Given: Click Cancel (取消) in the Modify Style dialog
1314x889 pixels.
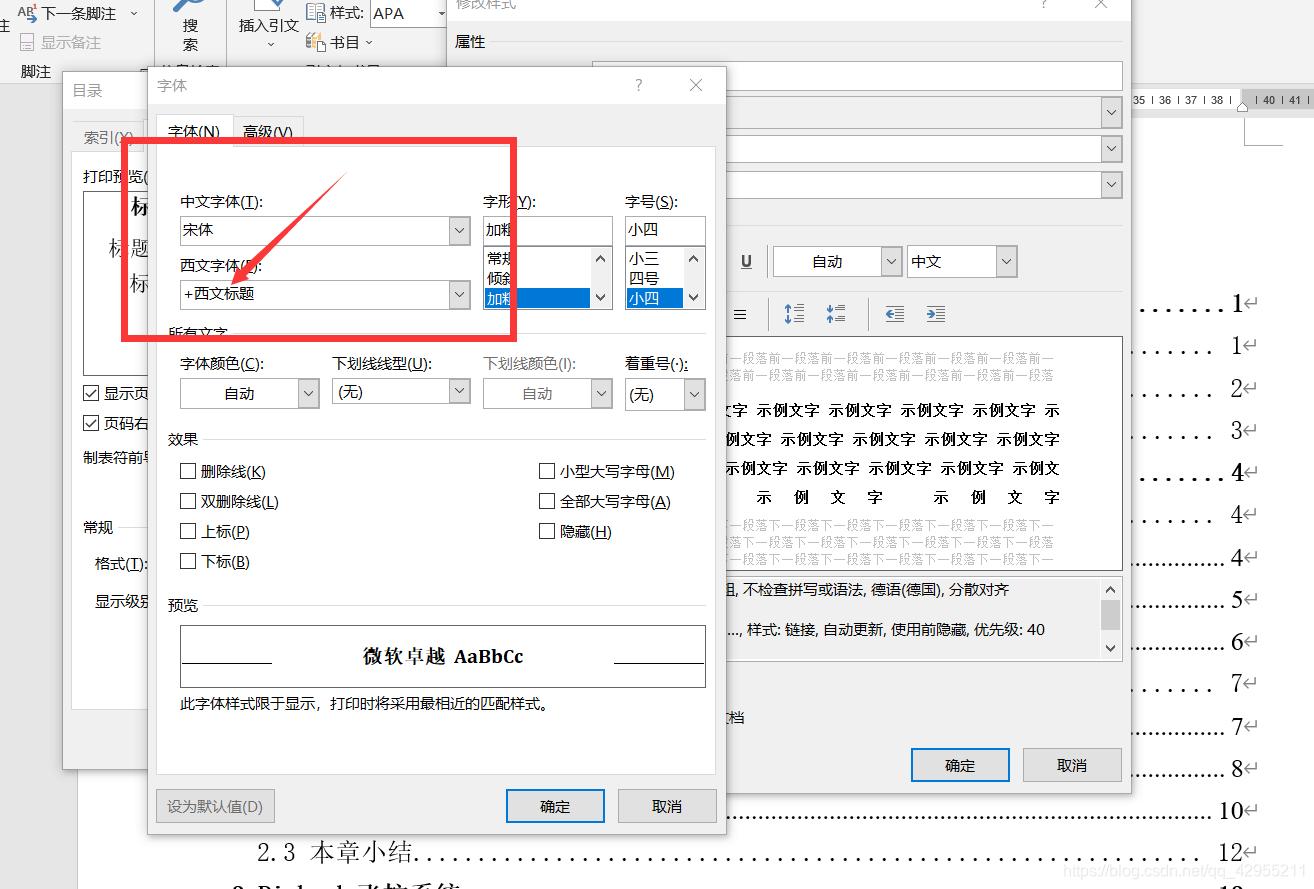Looking at the screenshot, I should point(1071,765).
